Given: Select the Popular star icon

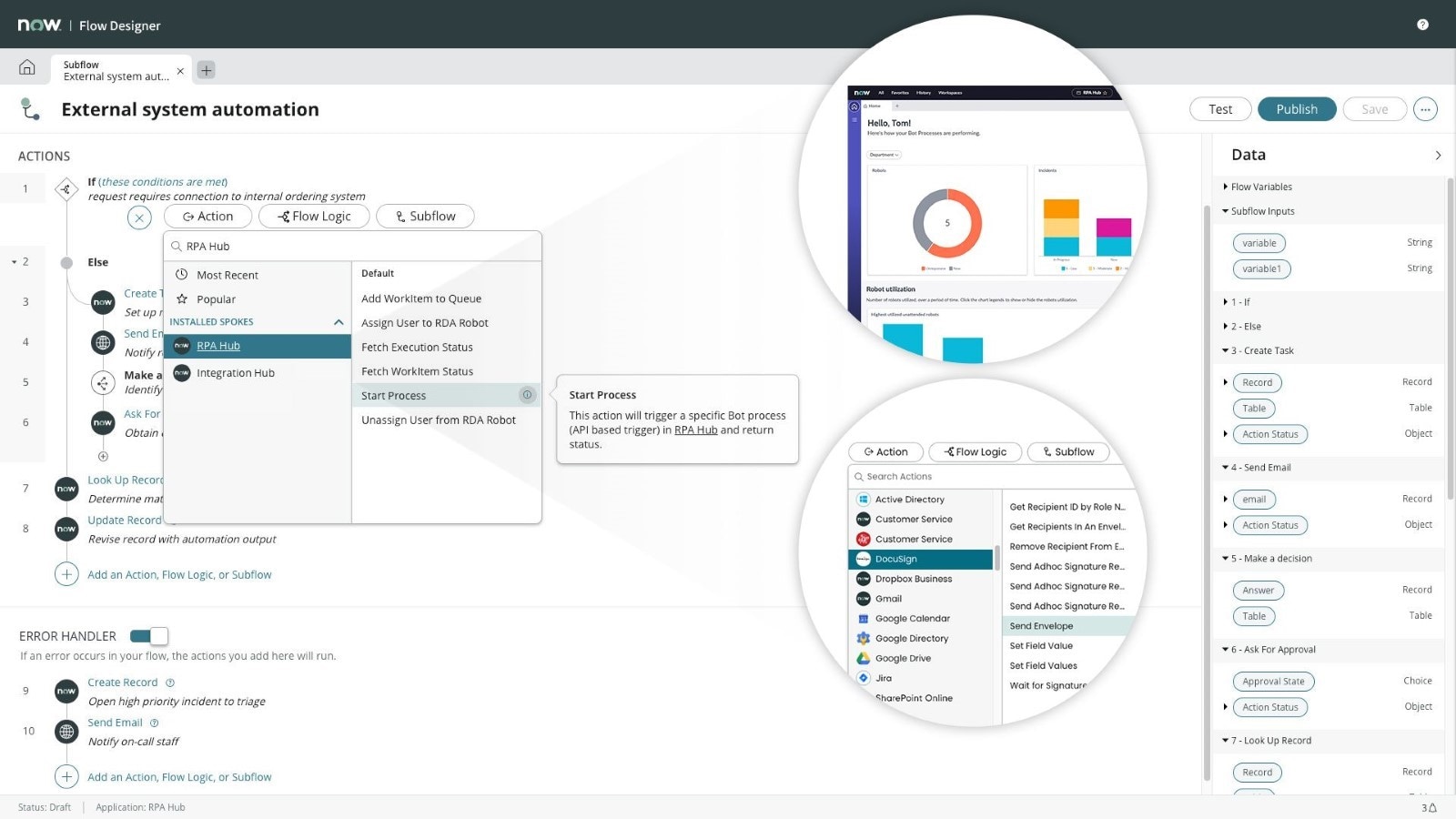Looking at the screenshot, I should point(181,298).
